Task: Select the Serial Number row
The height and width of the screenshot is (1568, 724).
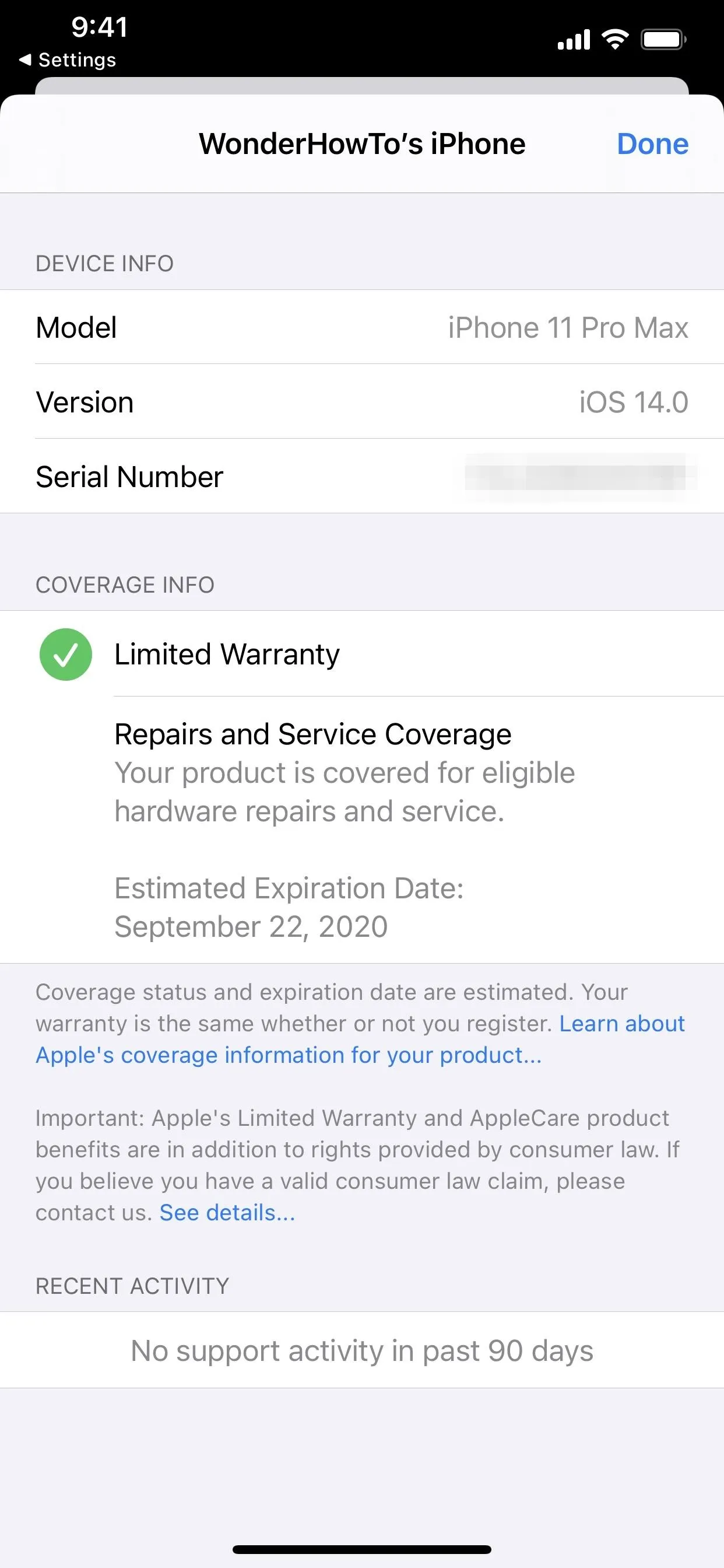Action: (x=362, y=476)
